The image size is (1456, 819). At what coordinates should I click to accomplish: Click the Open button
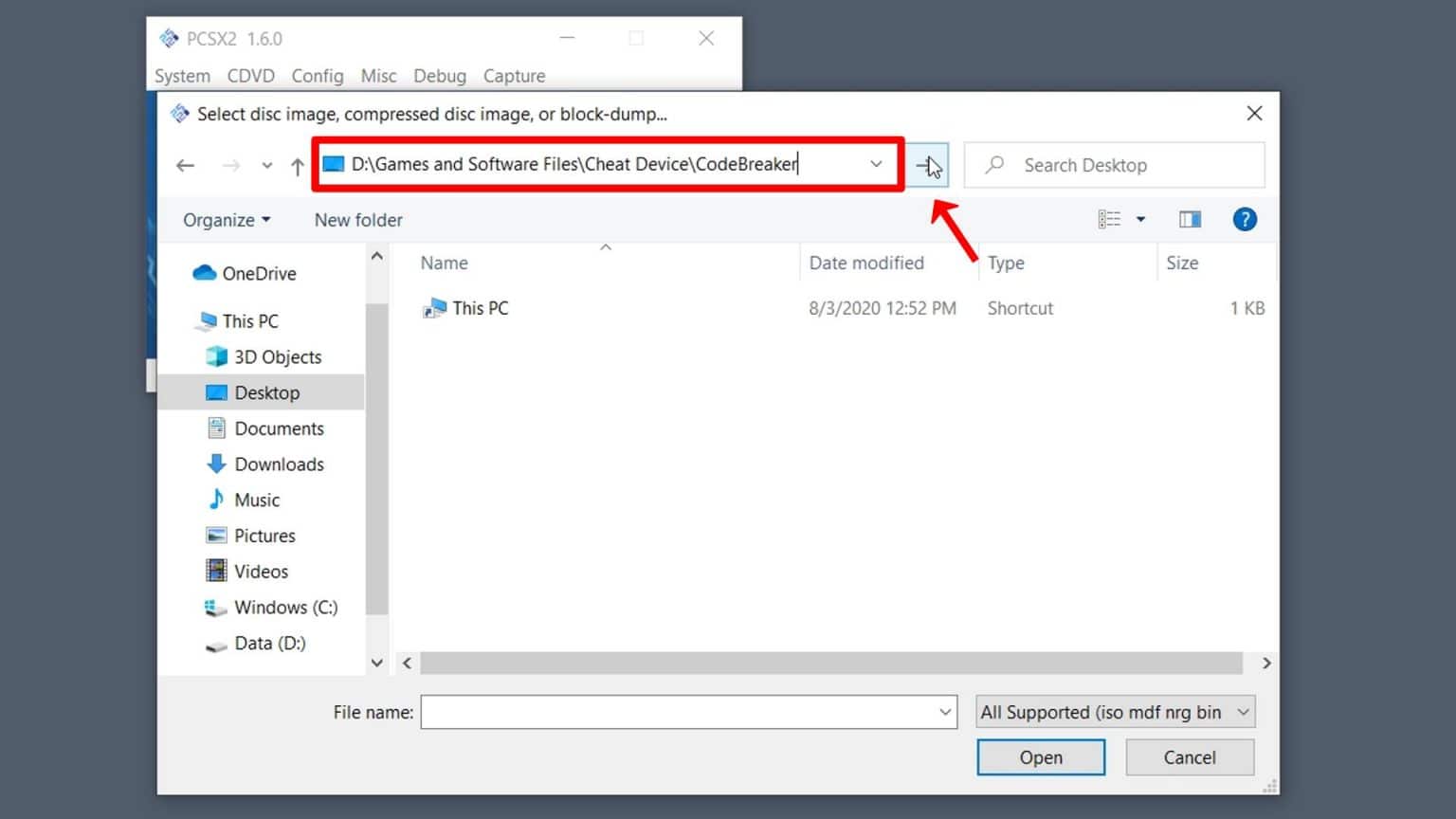[x=1041, y=757]
